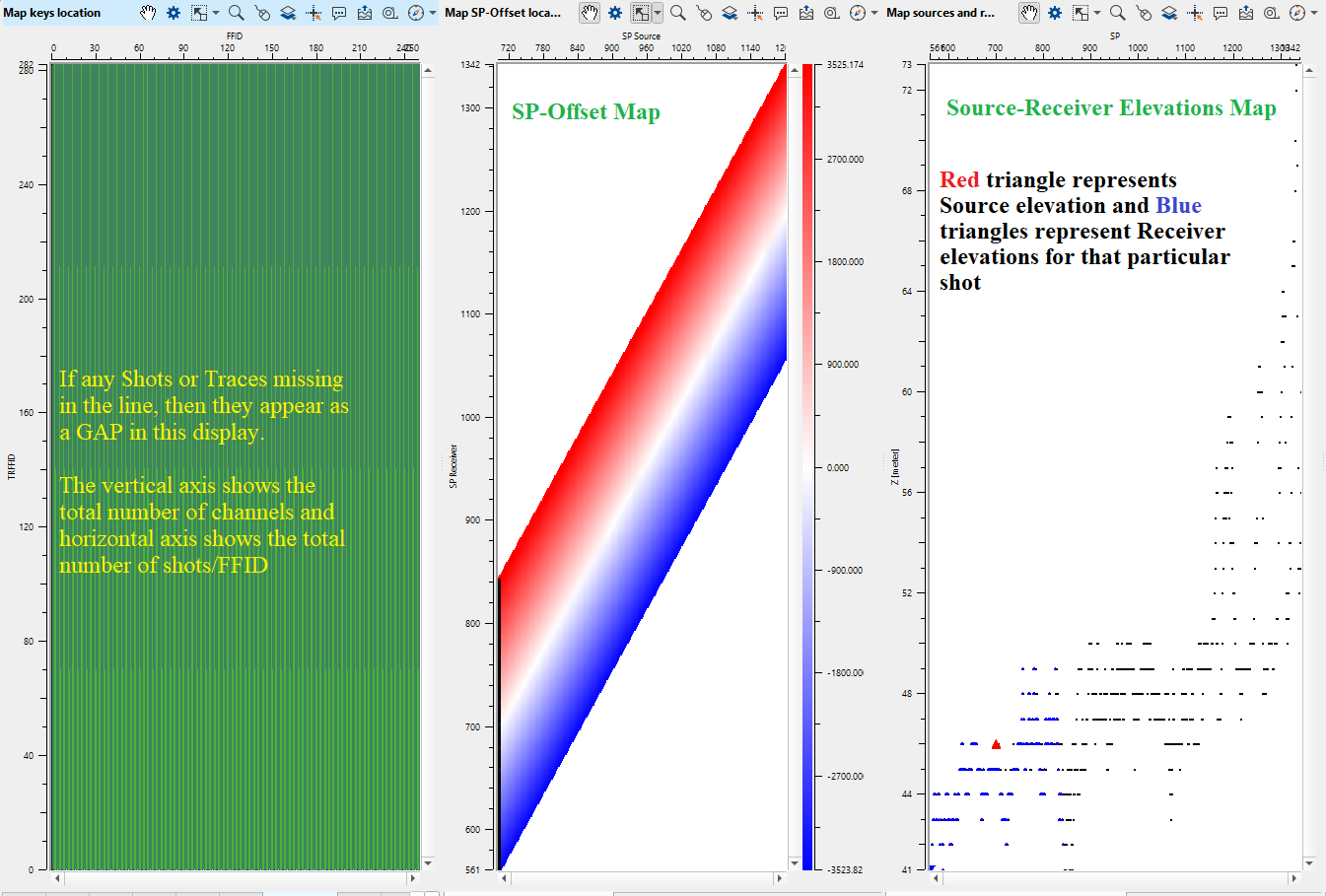Click the 'TRFFID' vertical axis label

[x=12, y=467]
